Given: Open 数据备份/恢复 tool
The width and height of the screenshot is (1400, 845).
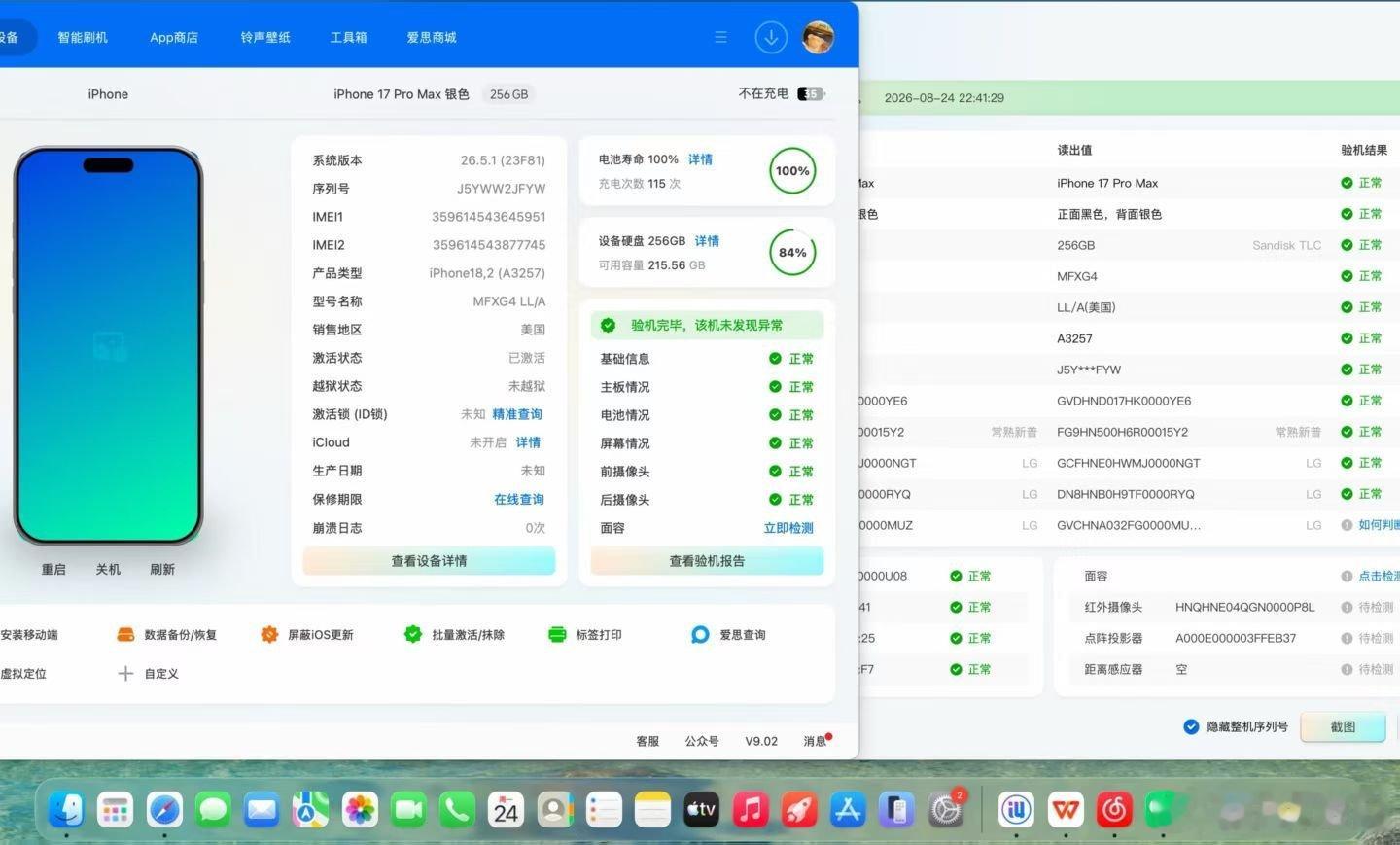Looking at the screenshot, I should tap(166, 635).
